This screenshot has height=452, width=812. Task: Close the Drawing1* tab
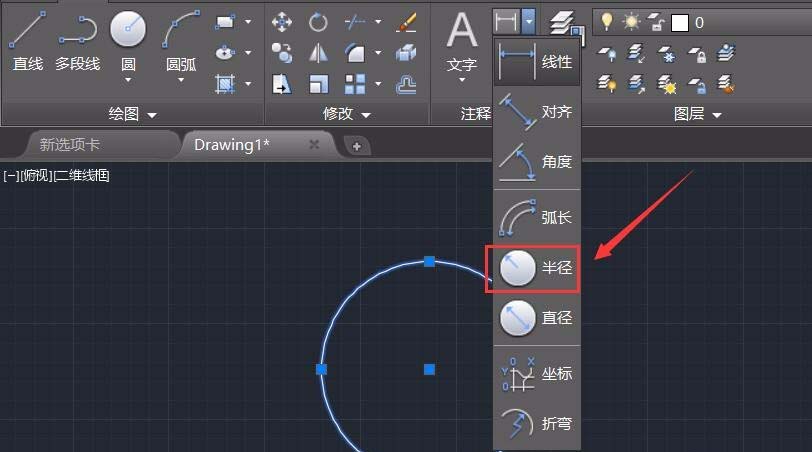314,144
